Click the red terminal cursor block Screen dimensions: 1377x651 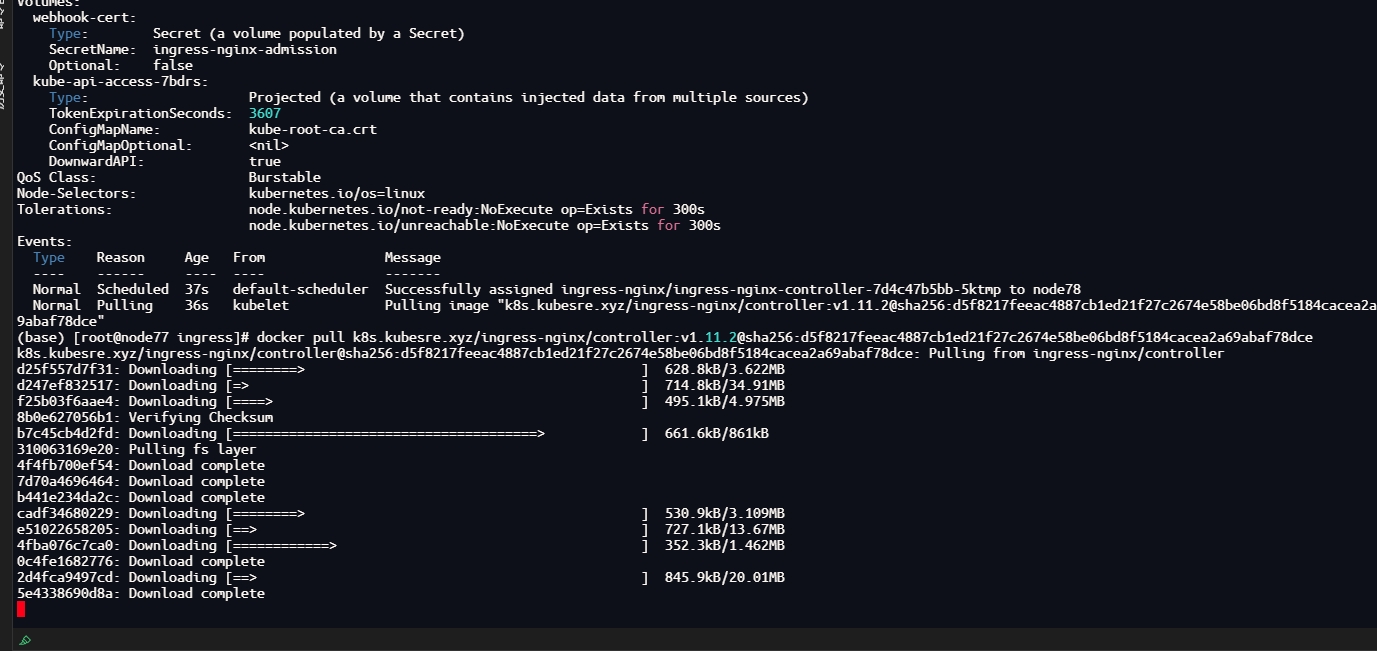pos(21,609)
